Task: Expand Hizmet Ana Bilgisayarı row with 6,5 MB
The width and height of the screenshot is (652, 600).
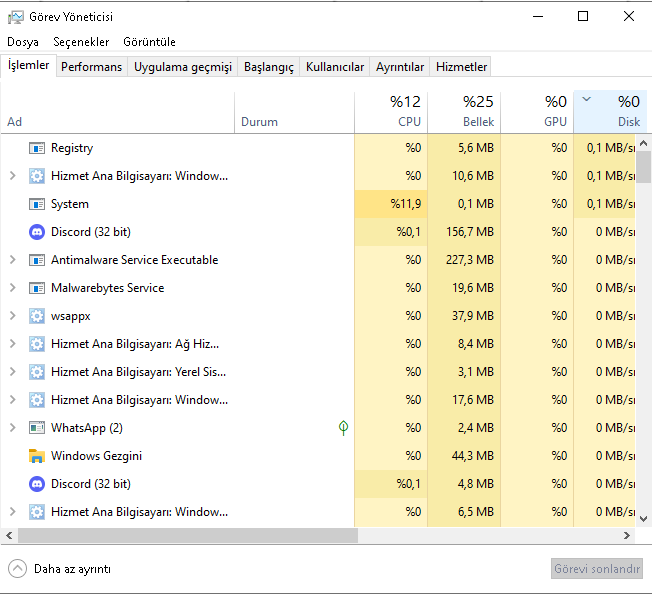Action: [x=12, y=511]
